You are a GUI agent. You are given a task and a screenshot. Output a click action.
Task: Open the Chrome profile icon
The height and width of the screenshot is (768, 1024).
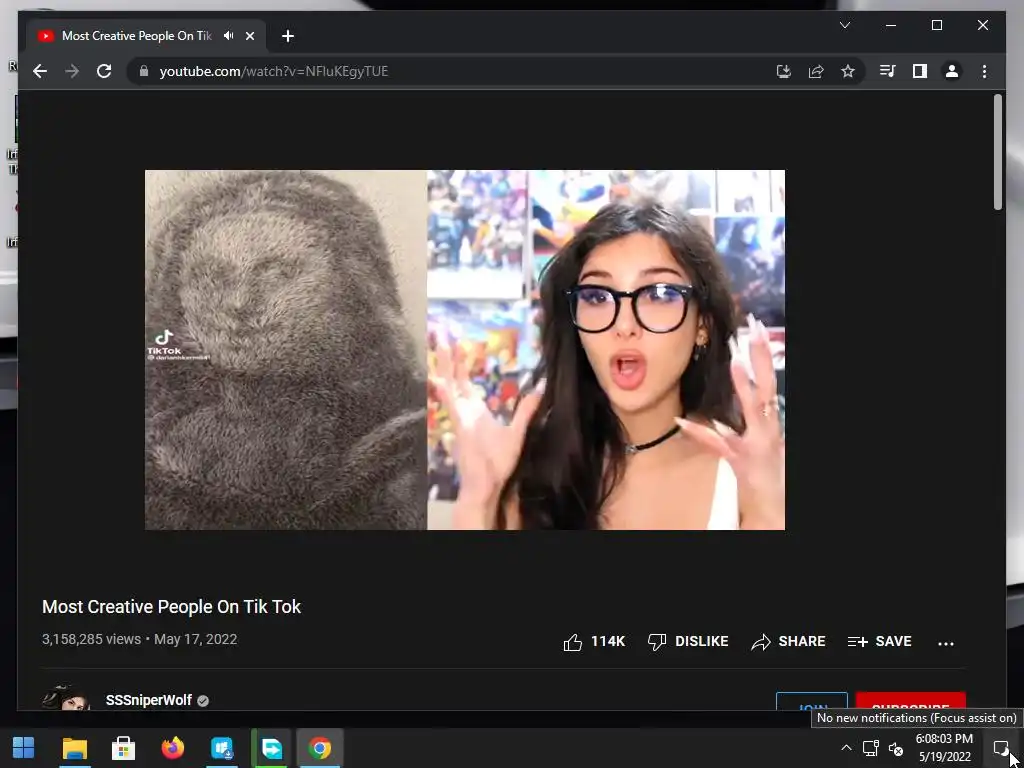(952, 71)
